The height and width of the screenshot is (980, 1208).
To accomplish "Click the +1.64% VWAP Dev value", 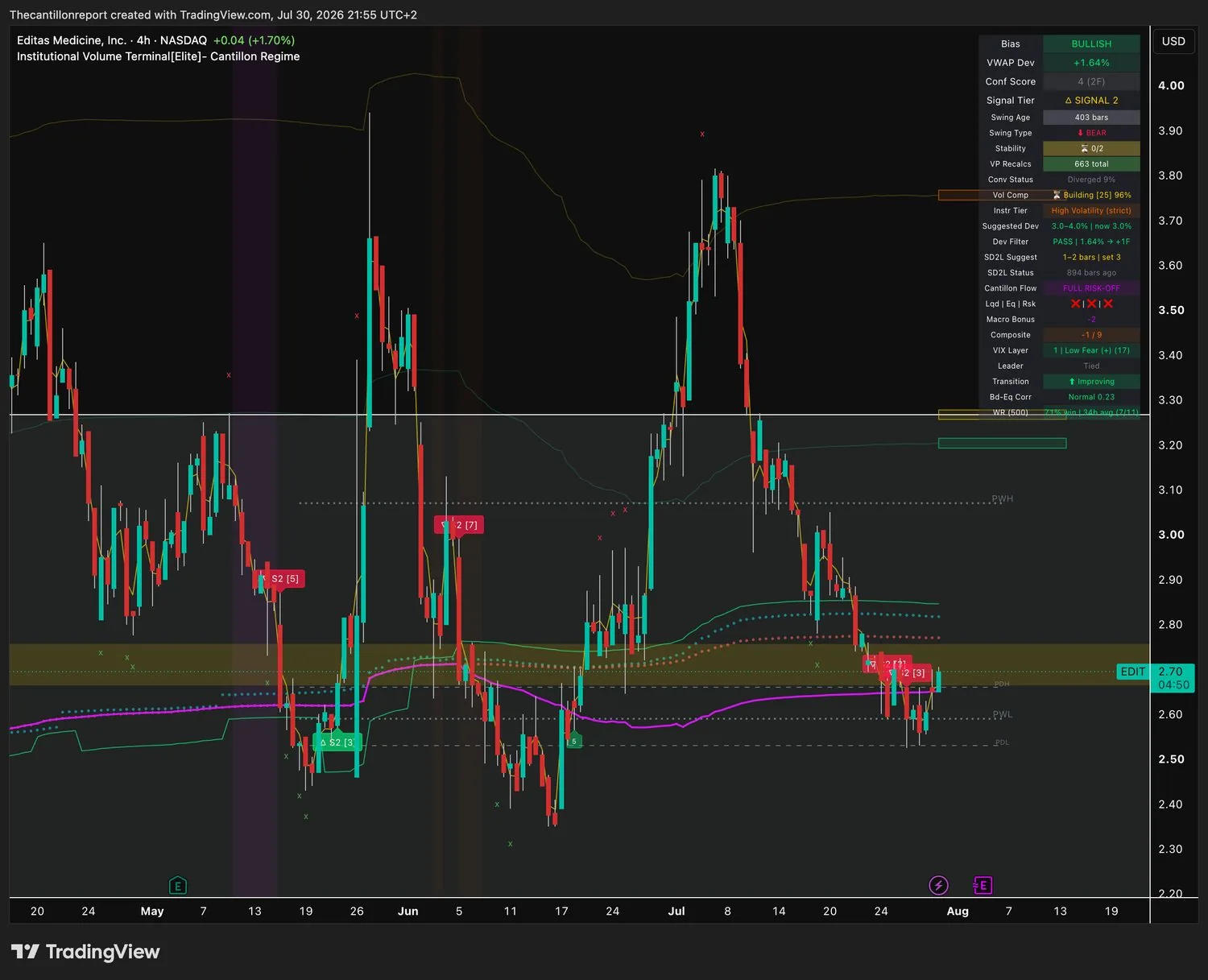I will [1091, 63].
